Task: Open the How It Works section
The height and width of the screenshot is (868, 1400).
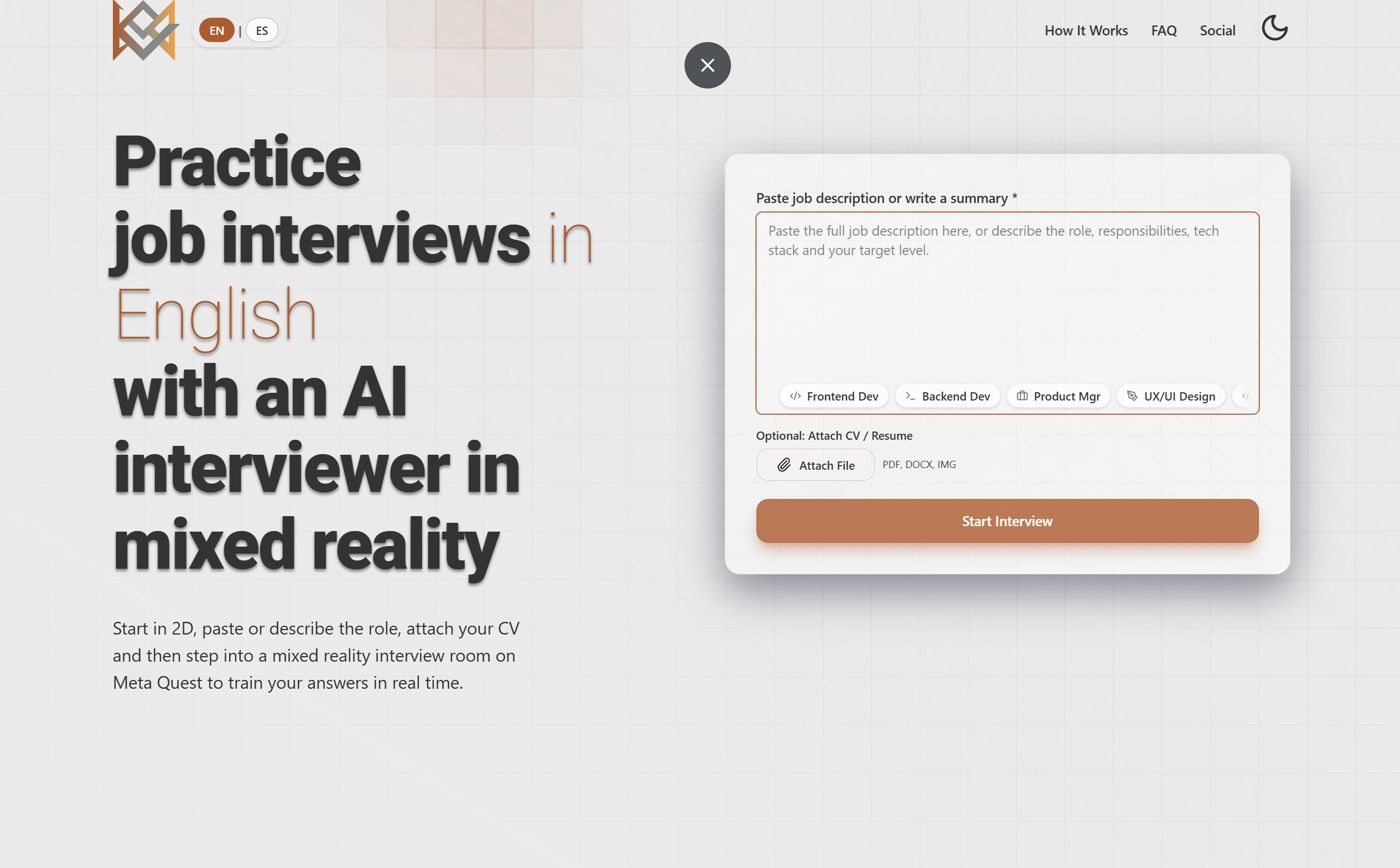Action: coord(1086,30)
